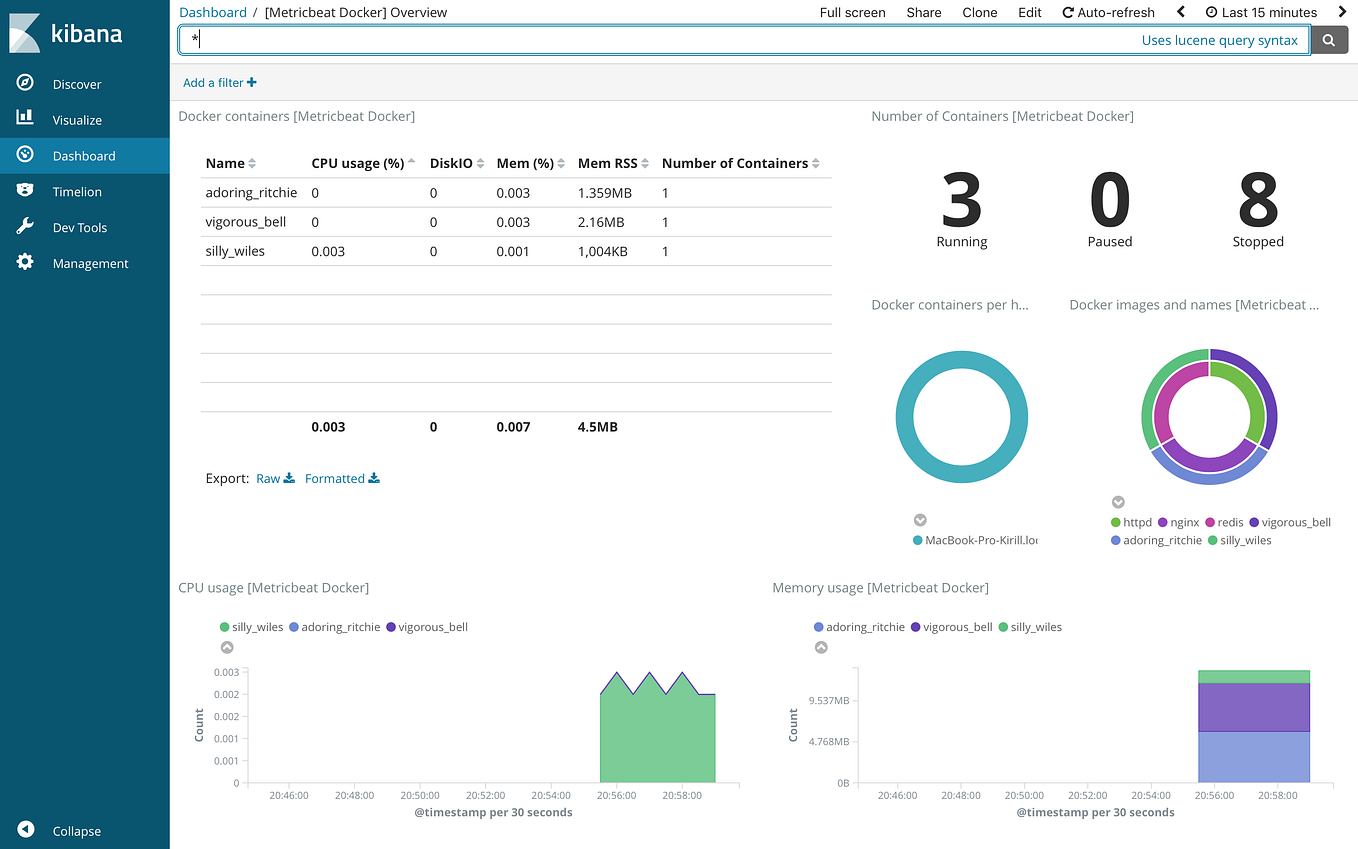The image size is (1358, 849).
Task: Open the Last 15 minutes time picker
Action: pos(1264,12)
